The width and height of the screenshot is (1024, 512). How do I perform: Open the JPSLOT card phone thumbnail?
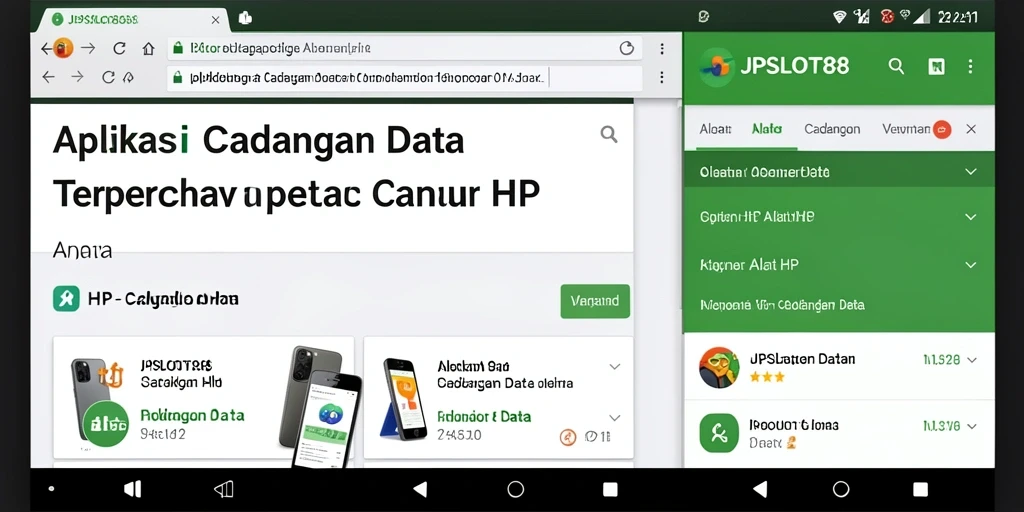click(x=88, y=397)
